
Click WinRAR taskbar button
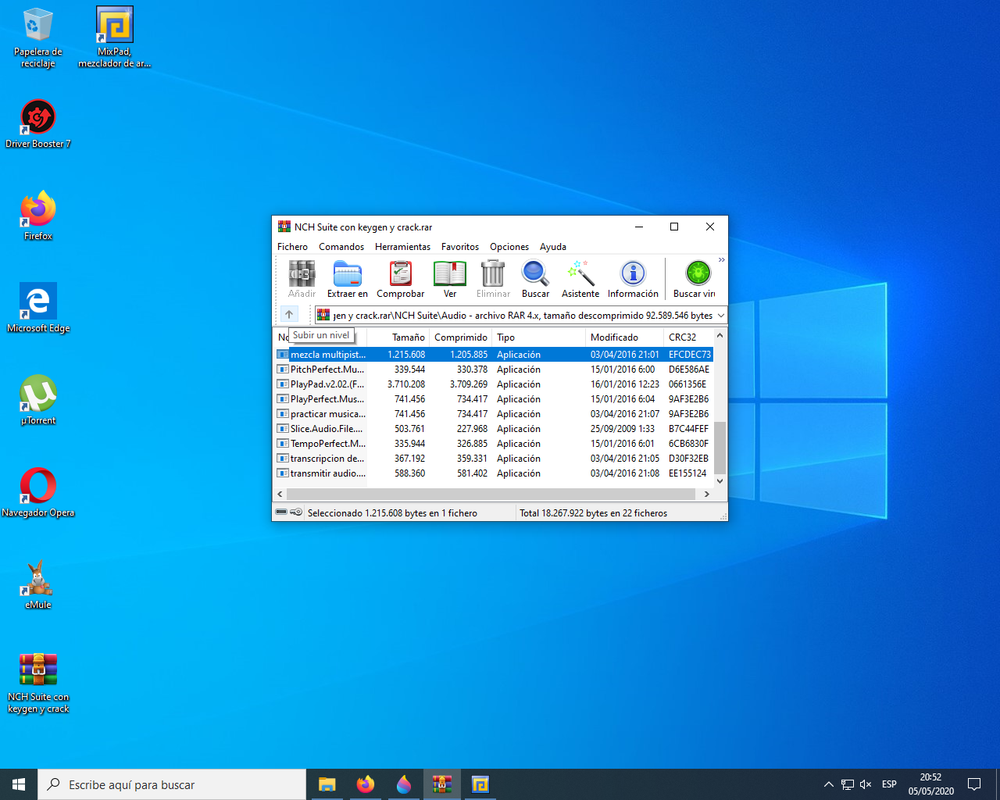442,784
